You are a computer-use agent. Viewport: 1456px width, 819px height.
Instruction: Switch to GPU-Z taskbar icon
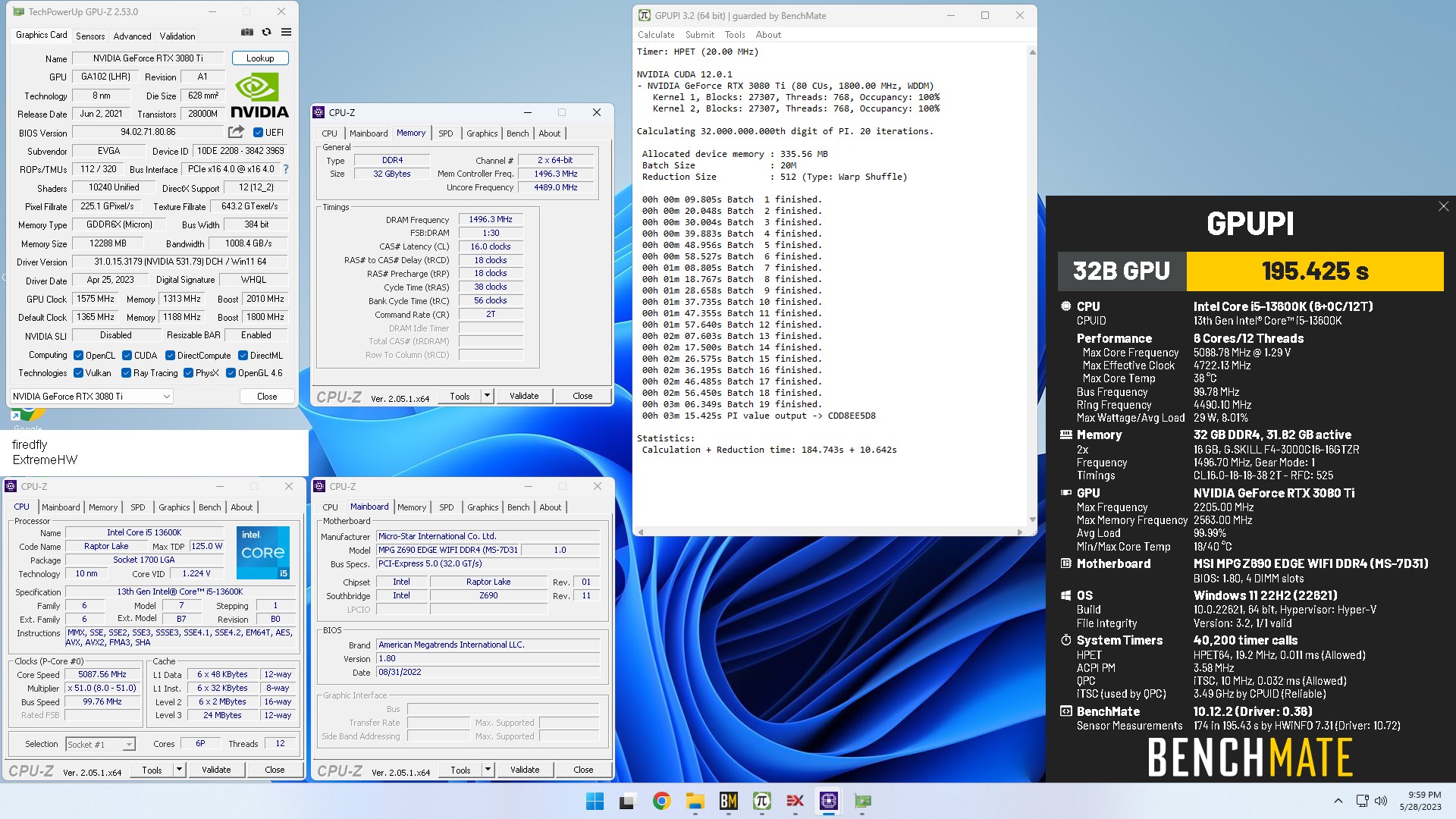[862, 801]
